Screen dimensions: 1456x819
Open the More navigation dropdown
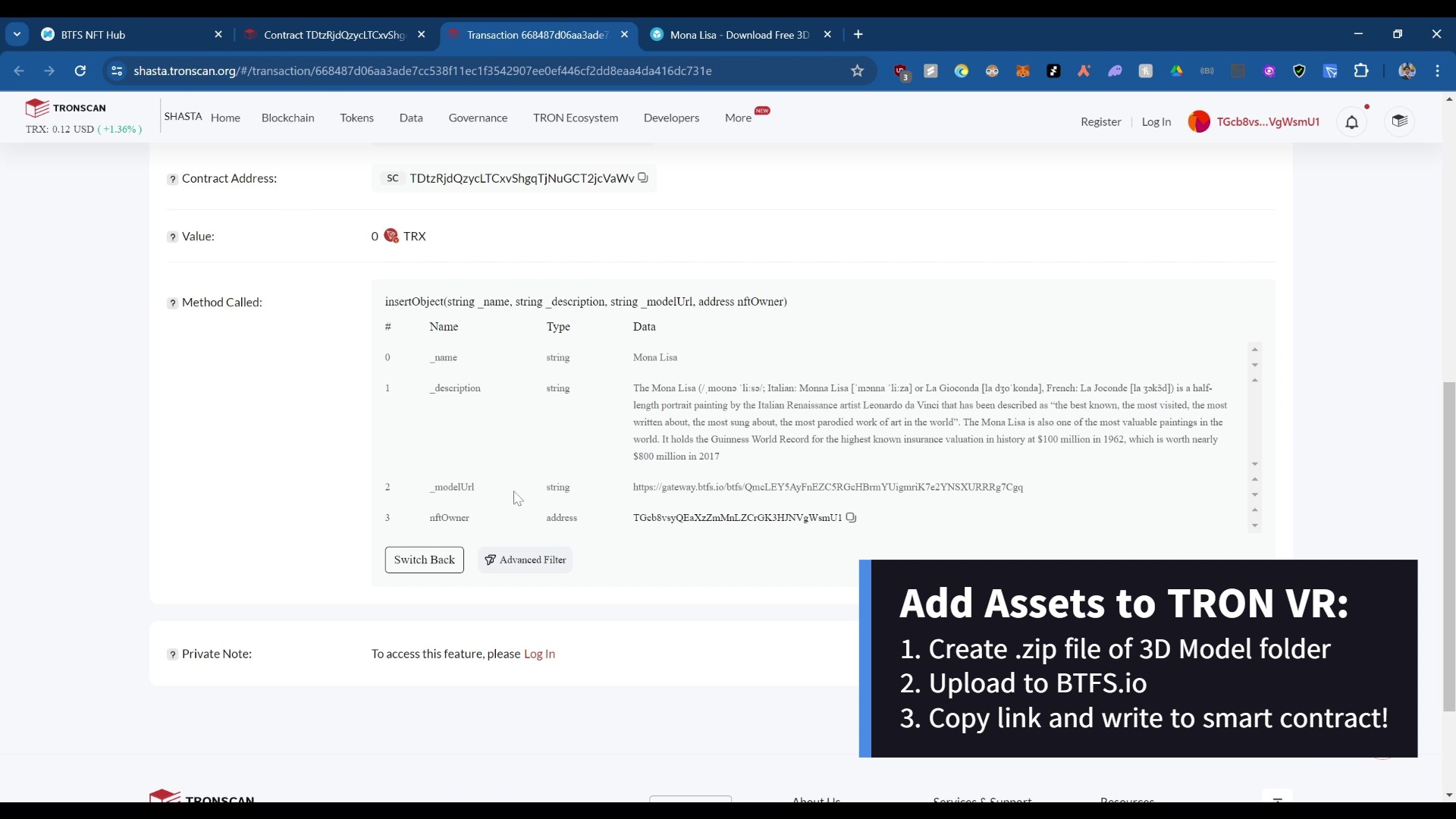point(738,118)
